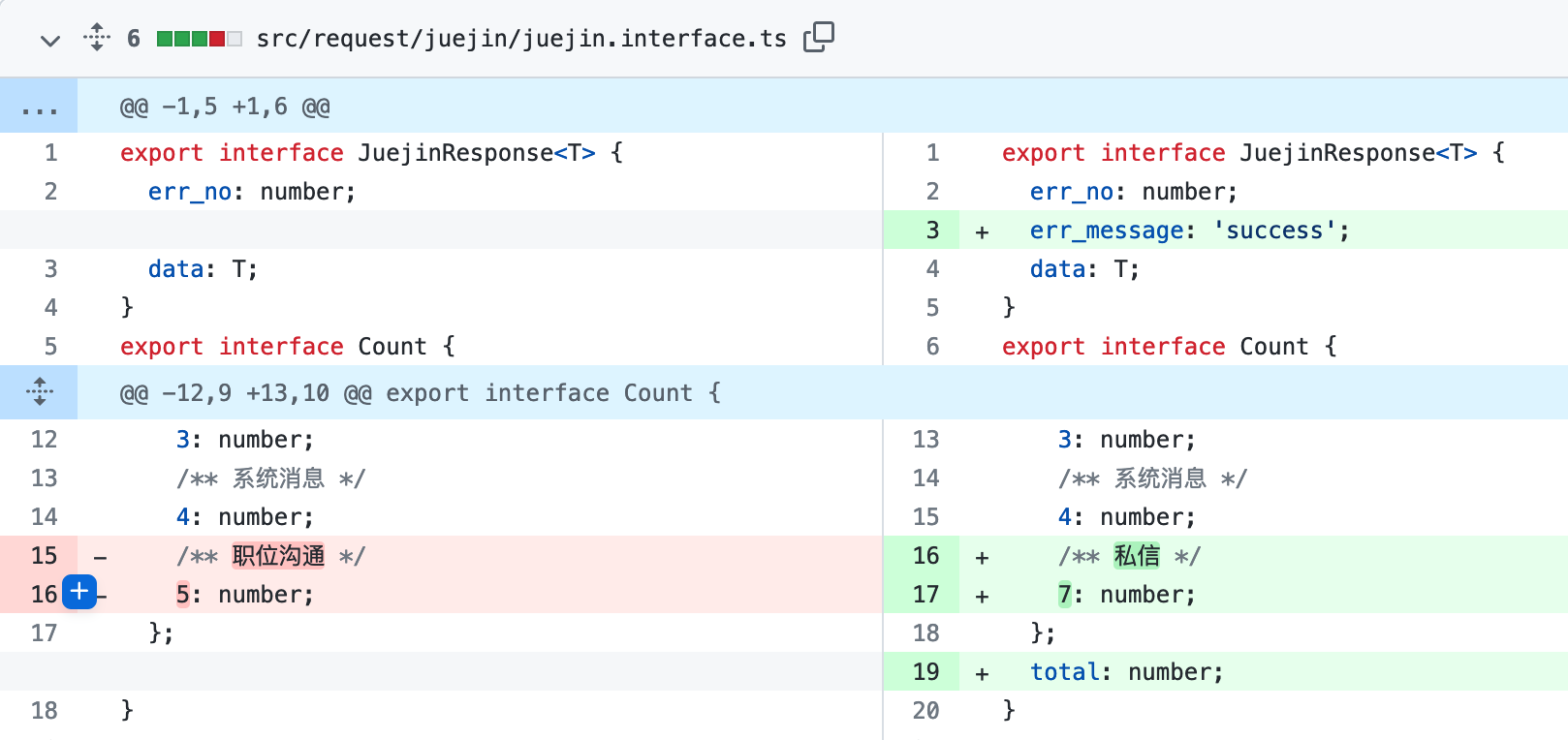Click right 'export interface Count {' on line 6
The width and height of the screenshot is (1568, 740).
1170,347
